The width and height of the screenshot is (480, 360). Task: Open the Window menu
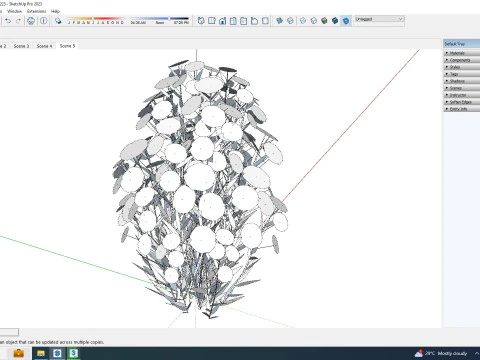[14, 11]
